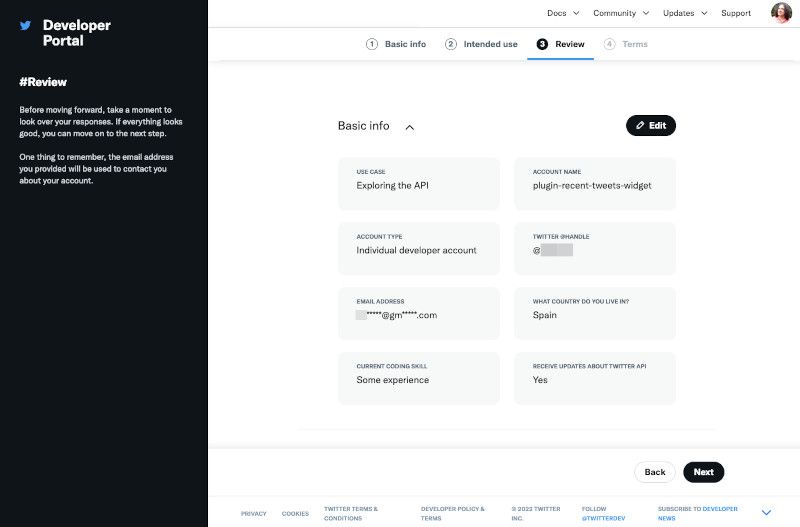Click 'Yes' receive updates value
Viewport: 800px width, 527px height.
[540, 380]
